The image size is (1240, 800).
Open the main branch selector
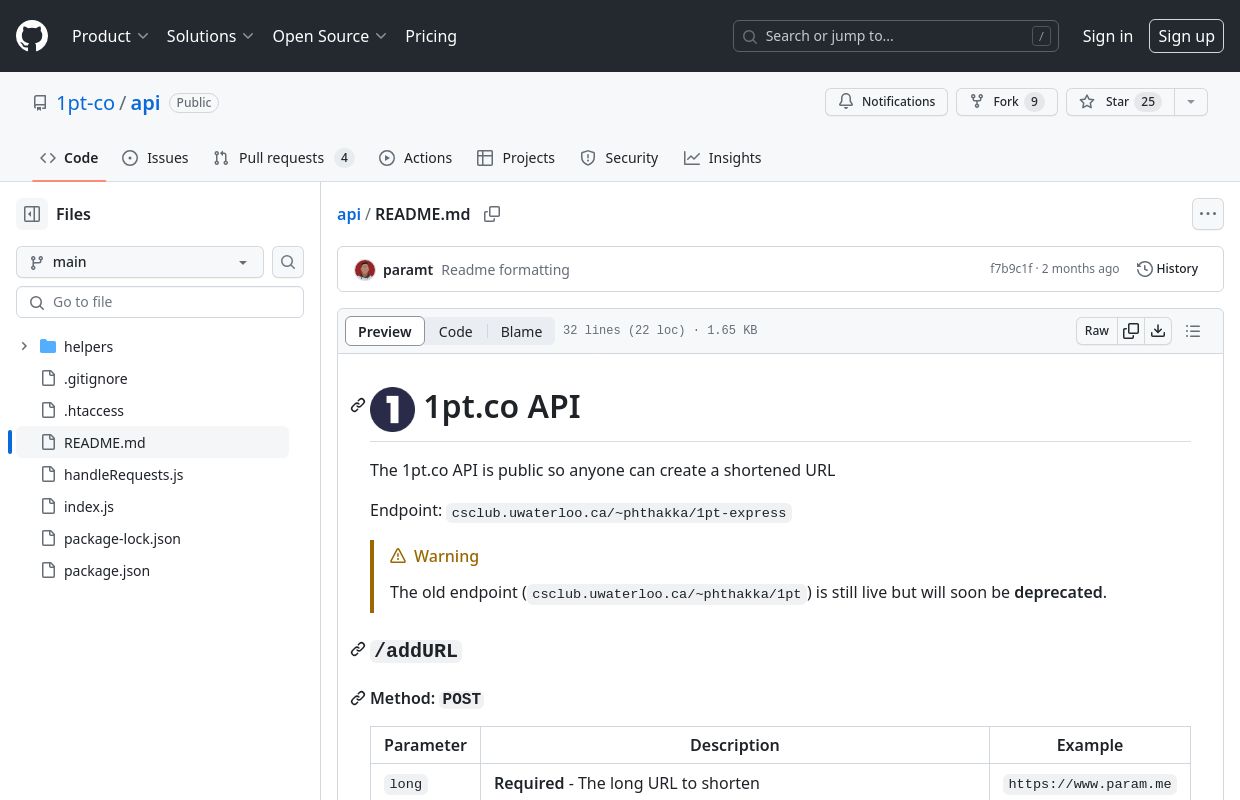point(140,262)
